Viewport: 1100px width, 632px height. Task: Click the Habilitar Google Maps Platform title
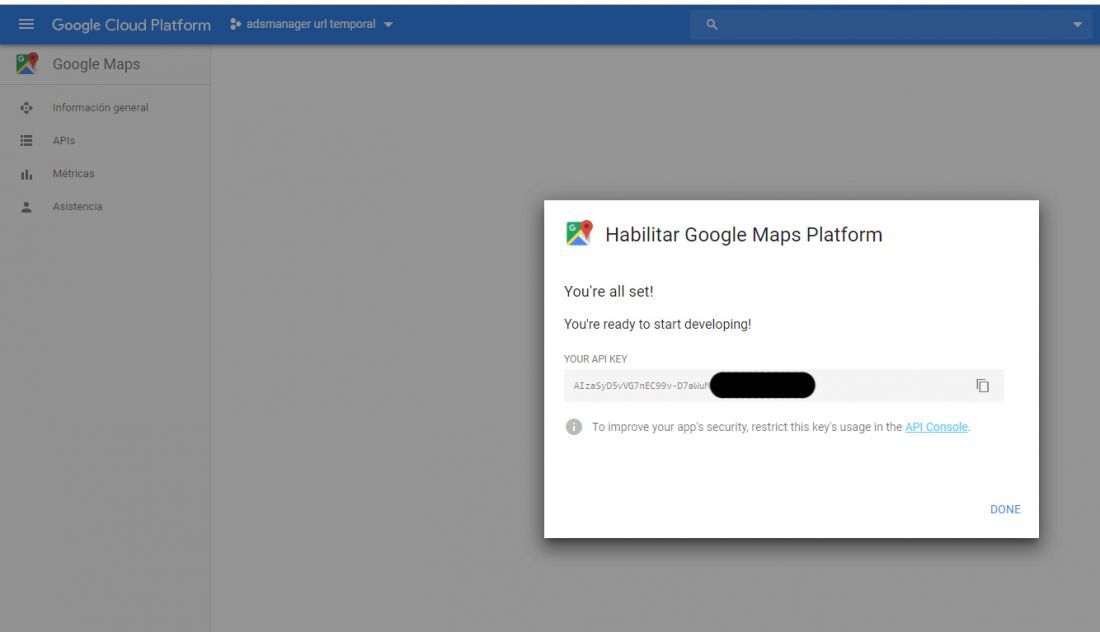click(x=744, y=234)
